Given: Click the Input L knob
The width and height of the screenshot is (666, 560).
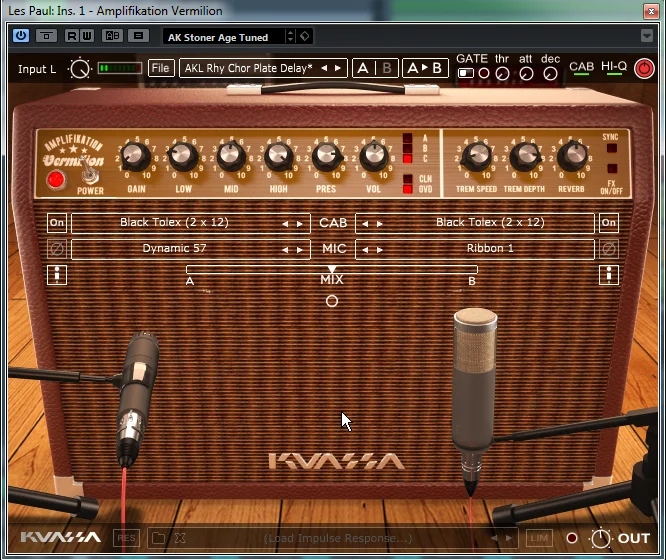Looking at the screenshot, I should click(79, 69).
